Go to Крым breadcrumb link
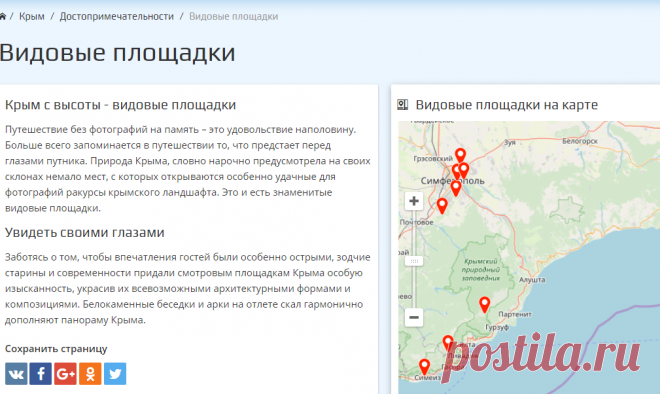Viewport: 660px width, 394px height. [x=32, y=16]
